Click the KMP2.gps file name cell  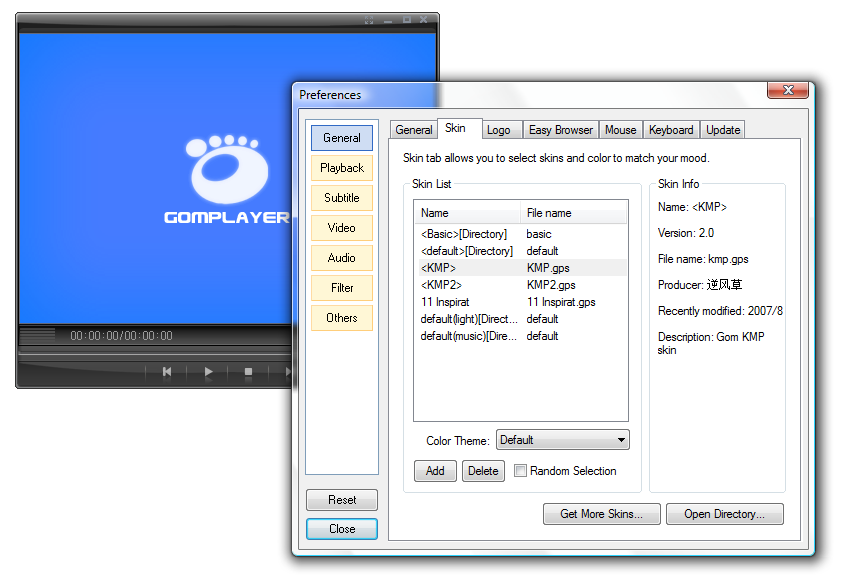pos(551,285)
